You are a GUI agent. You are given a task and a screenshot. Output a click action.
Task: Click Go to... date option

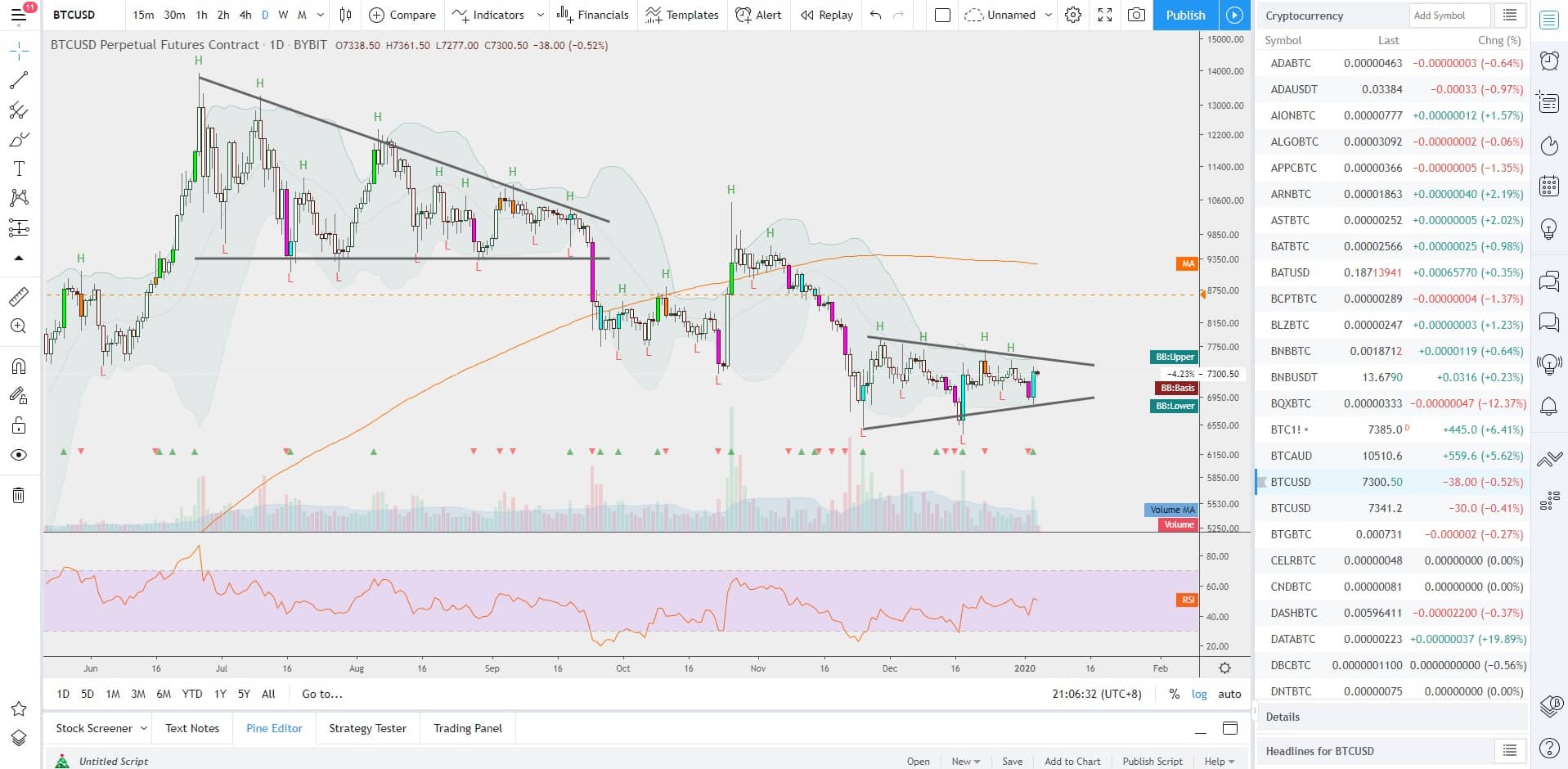point(322,694)
